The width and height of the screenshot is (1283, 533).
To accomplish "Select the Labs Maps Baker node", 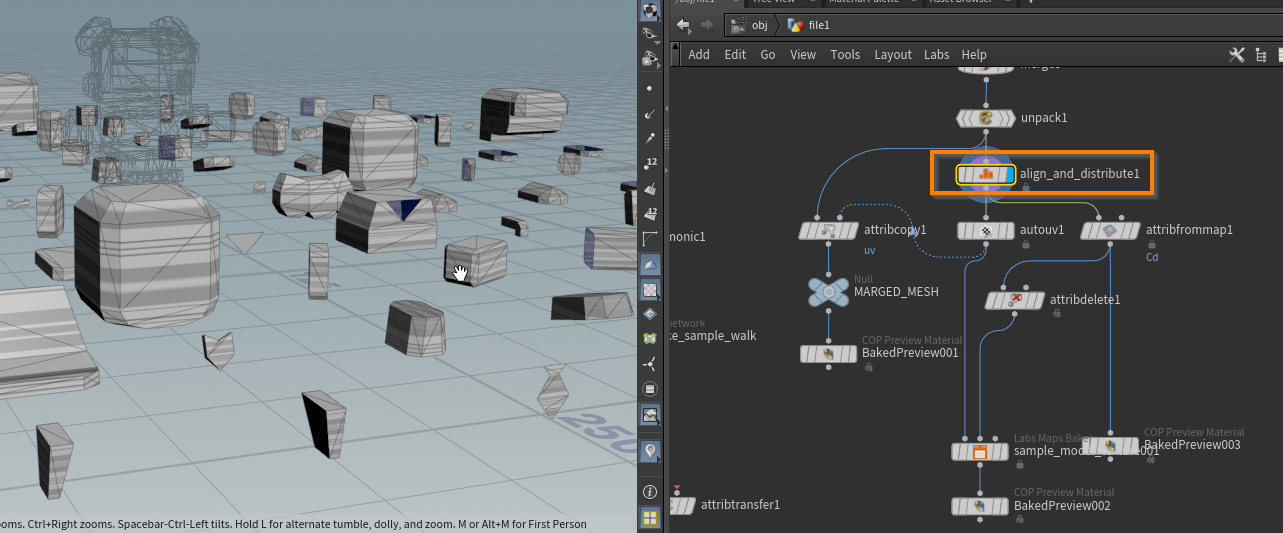I will point(980,452).
